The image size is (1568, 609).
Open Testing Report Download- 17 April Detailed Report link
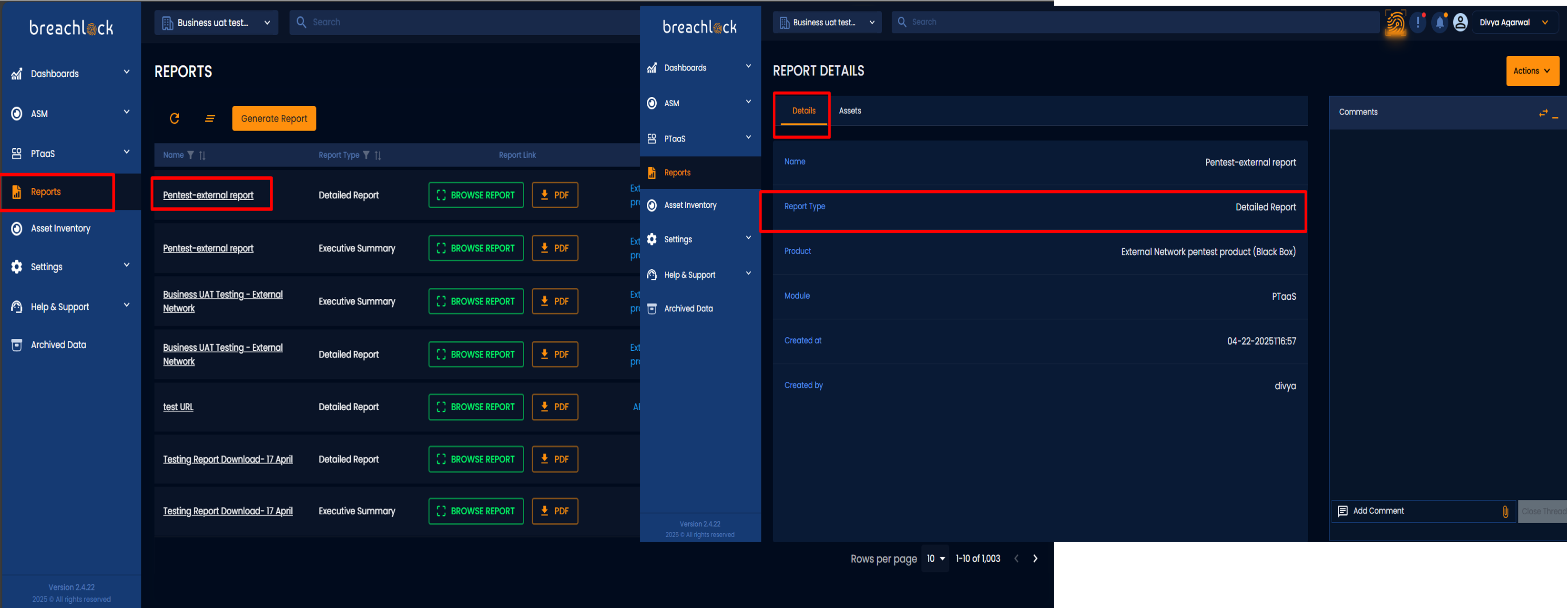click(x=228, y=459)
